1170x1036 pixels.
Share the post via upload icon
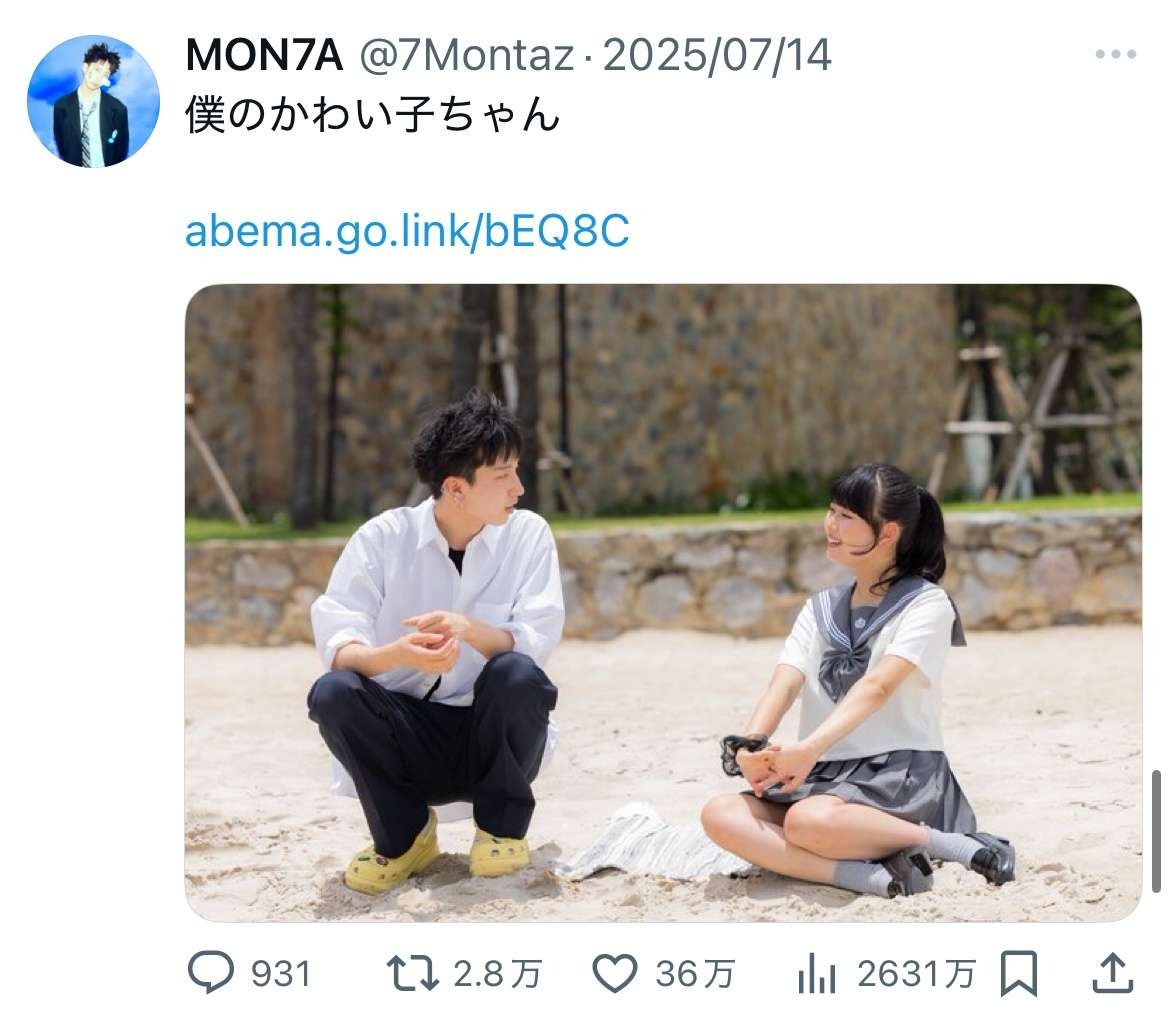pyautogui.click(x=1113, y=973)
